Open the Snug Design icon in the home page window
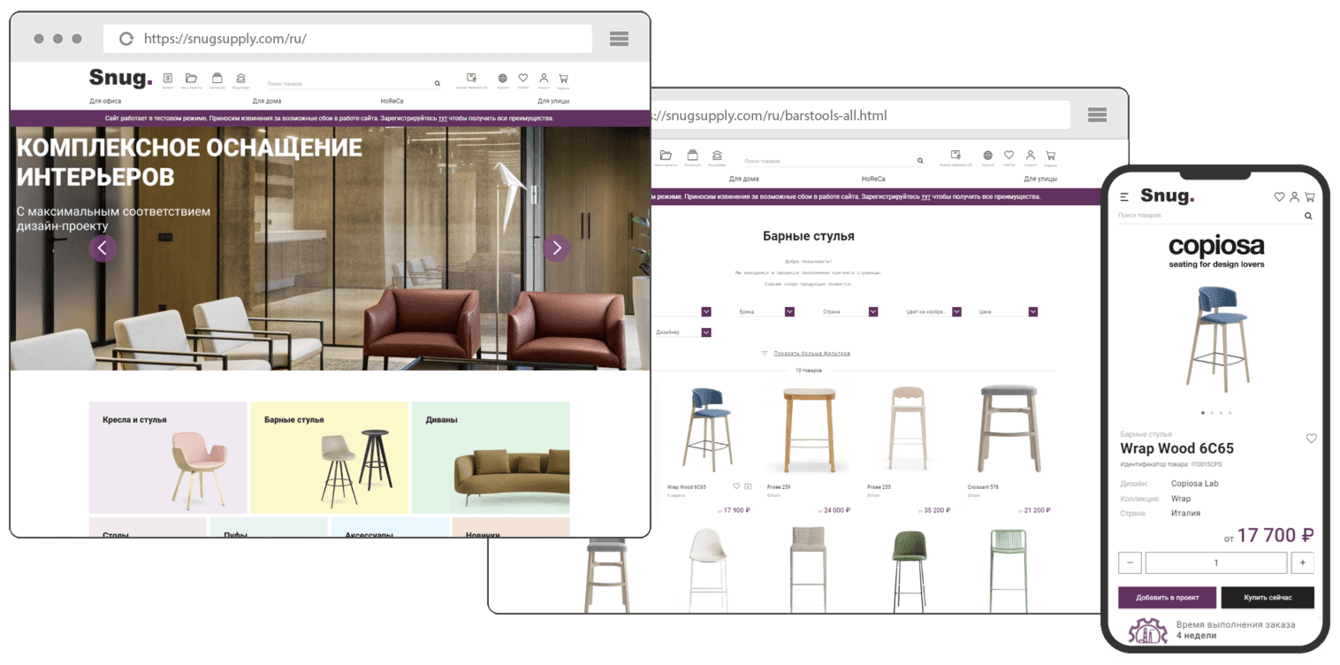The width and height of the screenshot is (1340, 665). [241, 78]
